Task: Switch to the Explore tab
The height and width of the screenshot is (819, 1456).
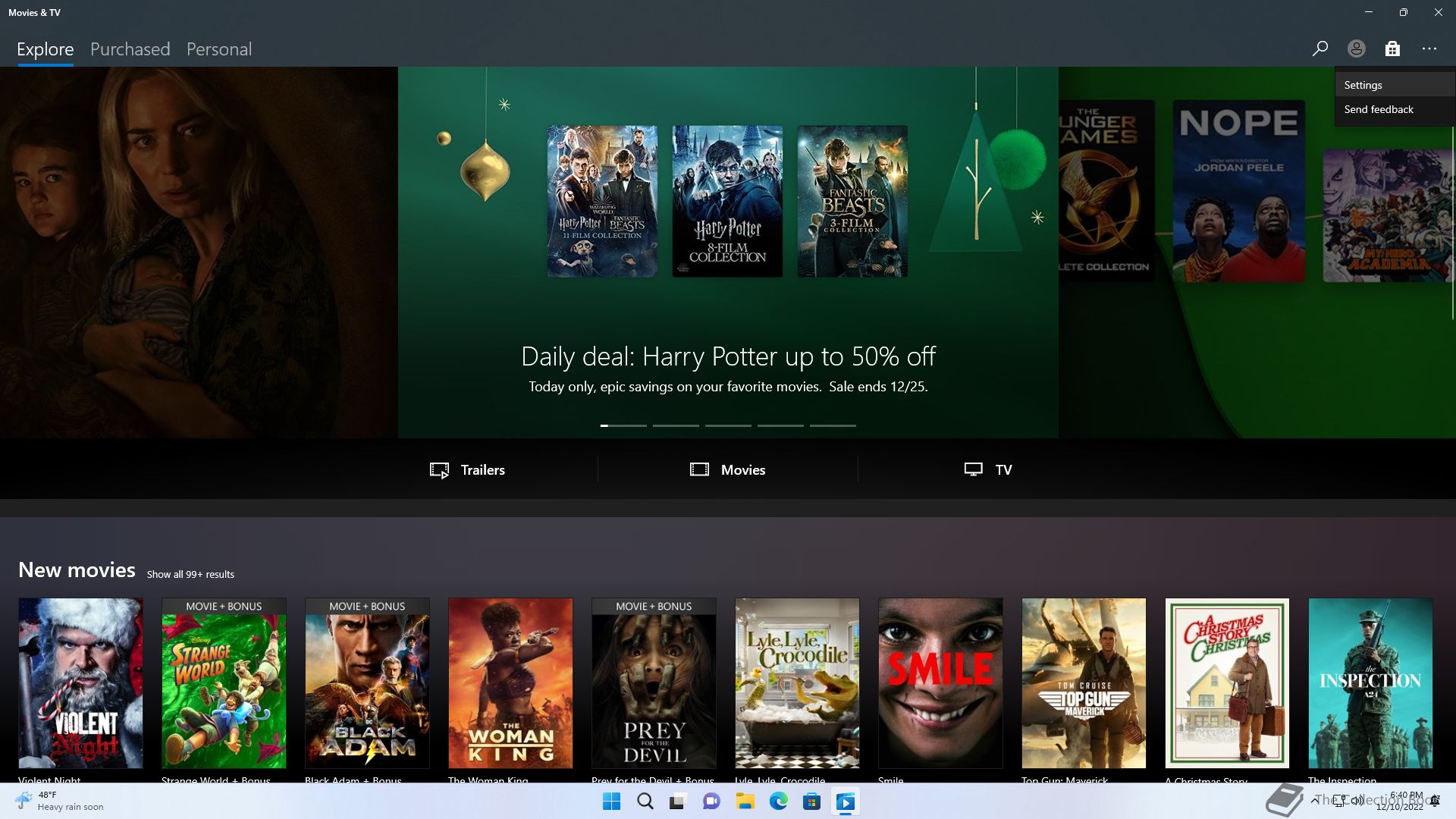Action: pos(45,49)
